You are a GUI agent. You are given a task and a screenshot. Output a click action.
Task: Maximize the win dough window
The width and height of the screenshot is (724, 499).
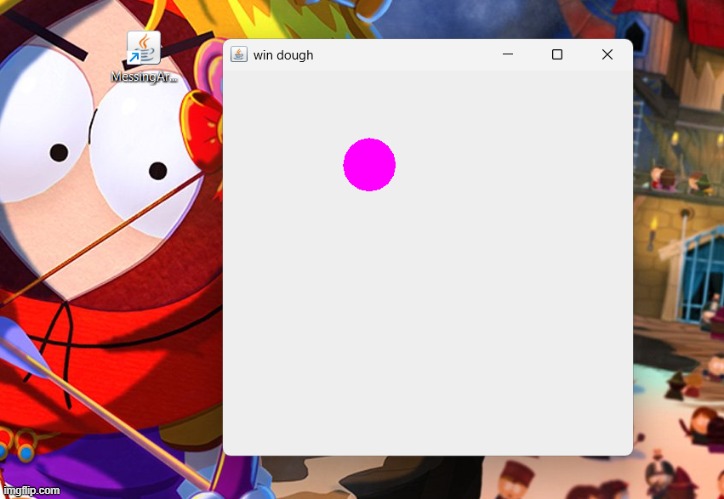click(557, 54)
